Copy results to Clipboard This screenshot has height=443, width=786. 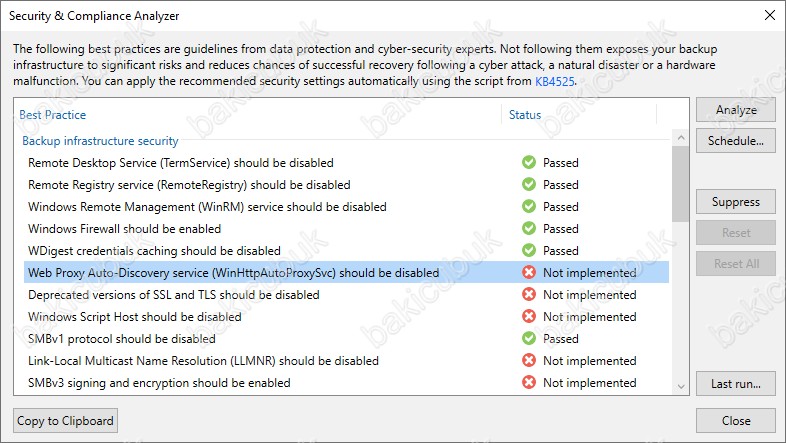point(65,420)
